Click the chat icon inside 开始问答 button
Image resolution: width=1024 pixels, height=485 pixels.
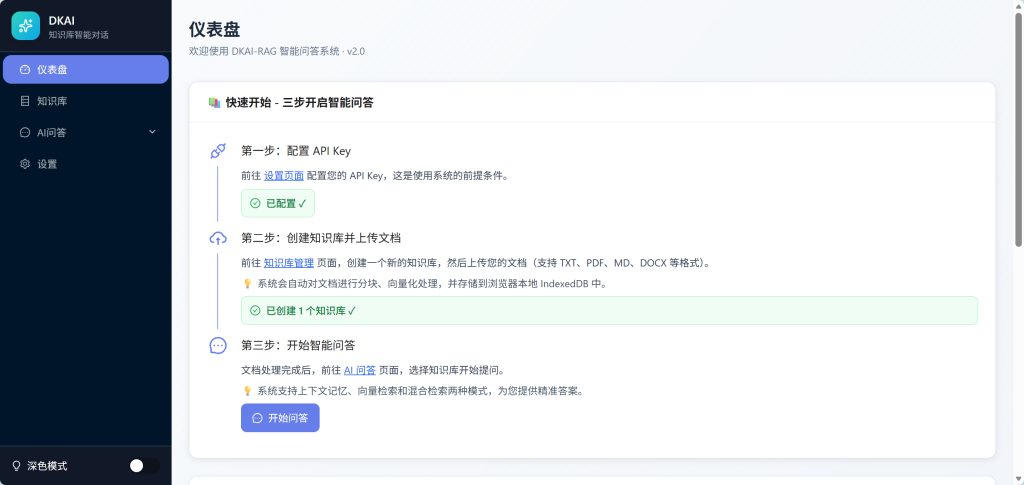tap(257, 418)
